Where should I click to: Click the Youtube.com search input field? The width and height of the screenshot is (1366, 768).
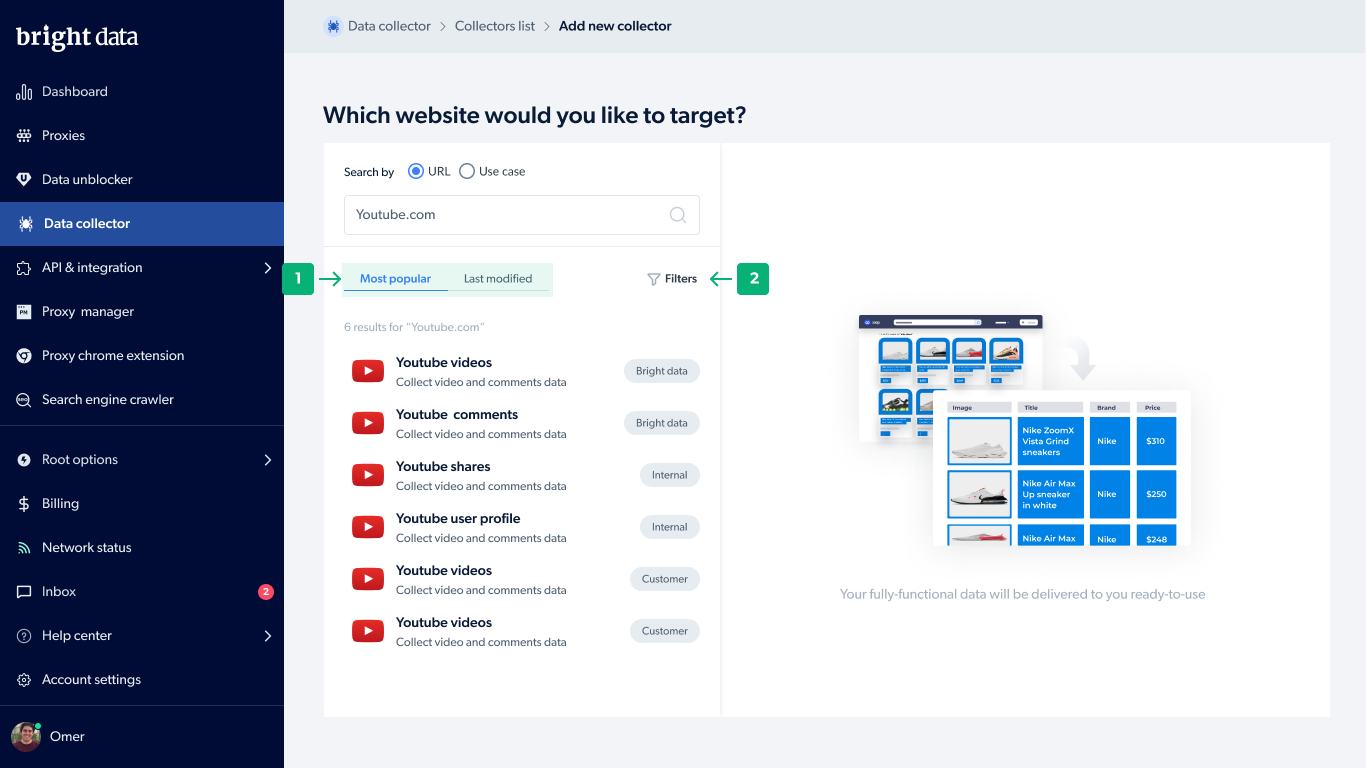(522, 215)
